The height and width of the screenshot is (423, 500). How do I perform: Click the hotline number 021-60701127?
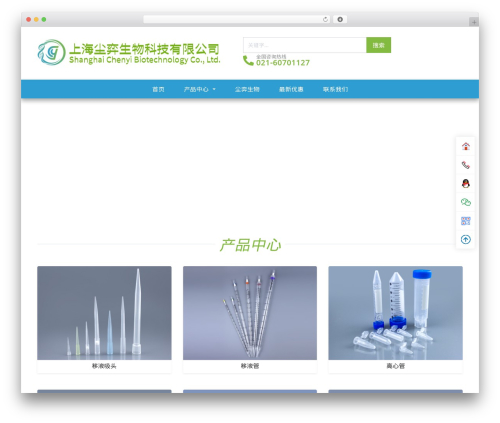click(x=283, y=63)
